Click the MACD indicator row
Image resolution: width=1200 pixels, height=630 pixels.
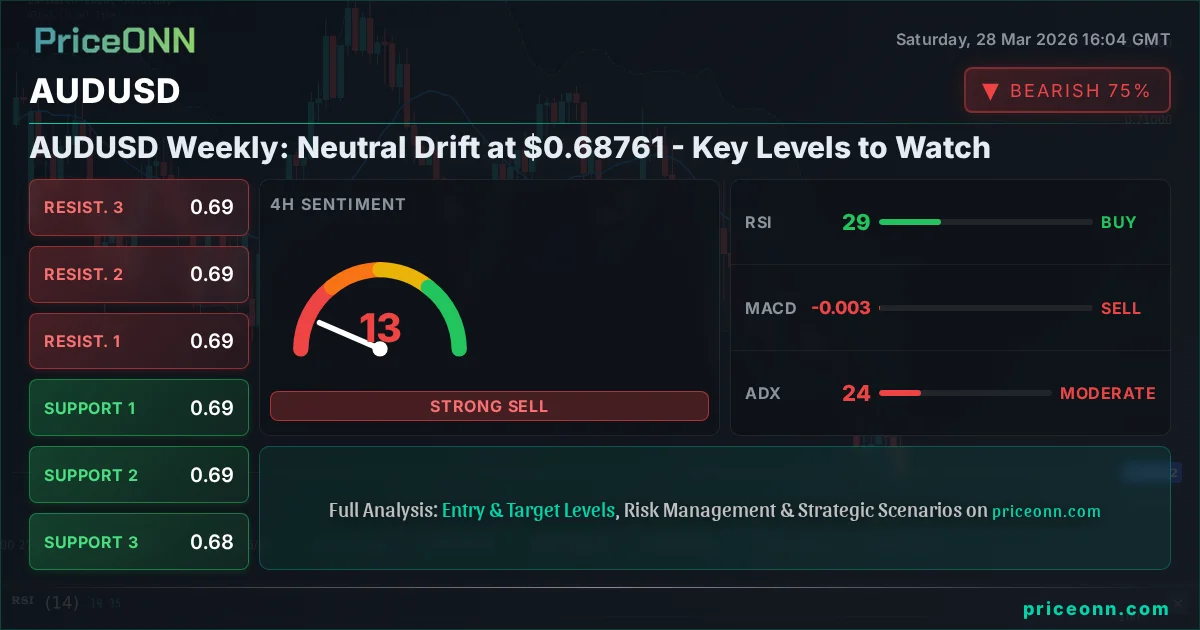[x=950, y=308]
